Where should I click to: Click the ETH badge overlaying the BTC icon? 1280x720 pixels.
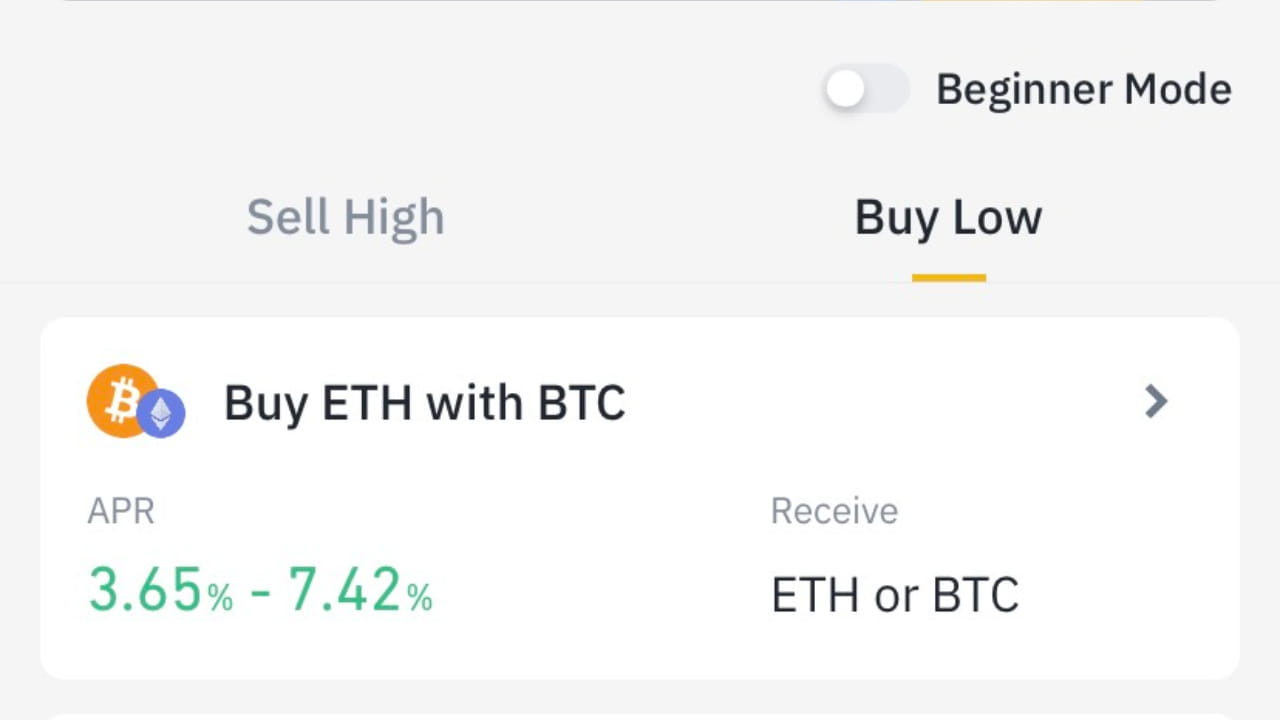pyautogui.click(x=160, y=413)
